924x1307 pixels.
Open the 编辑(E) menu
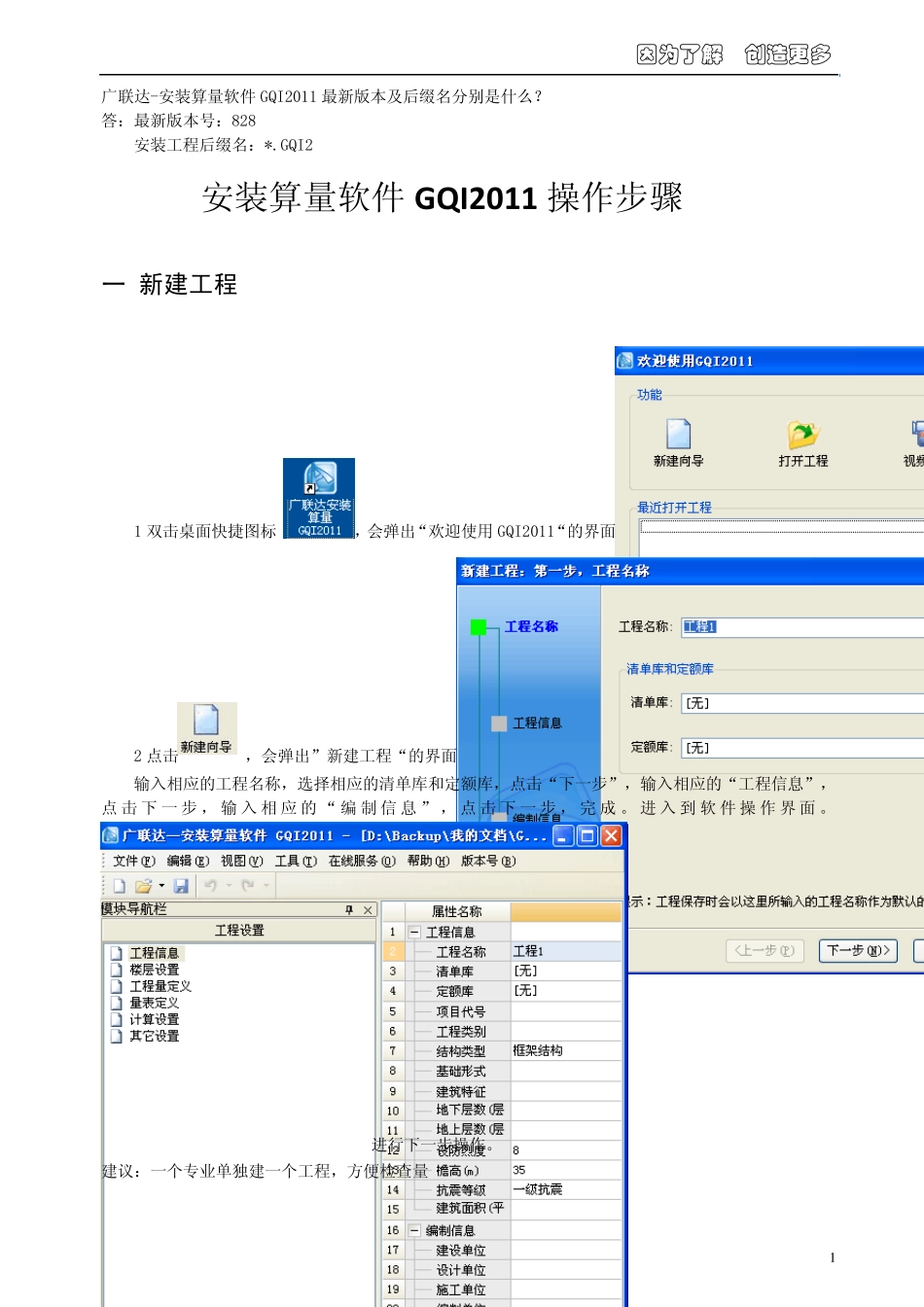[x=188, y=861]
